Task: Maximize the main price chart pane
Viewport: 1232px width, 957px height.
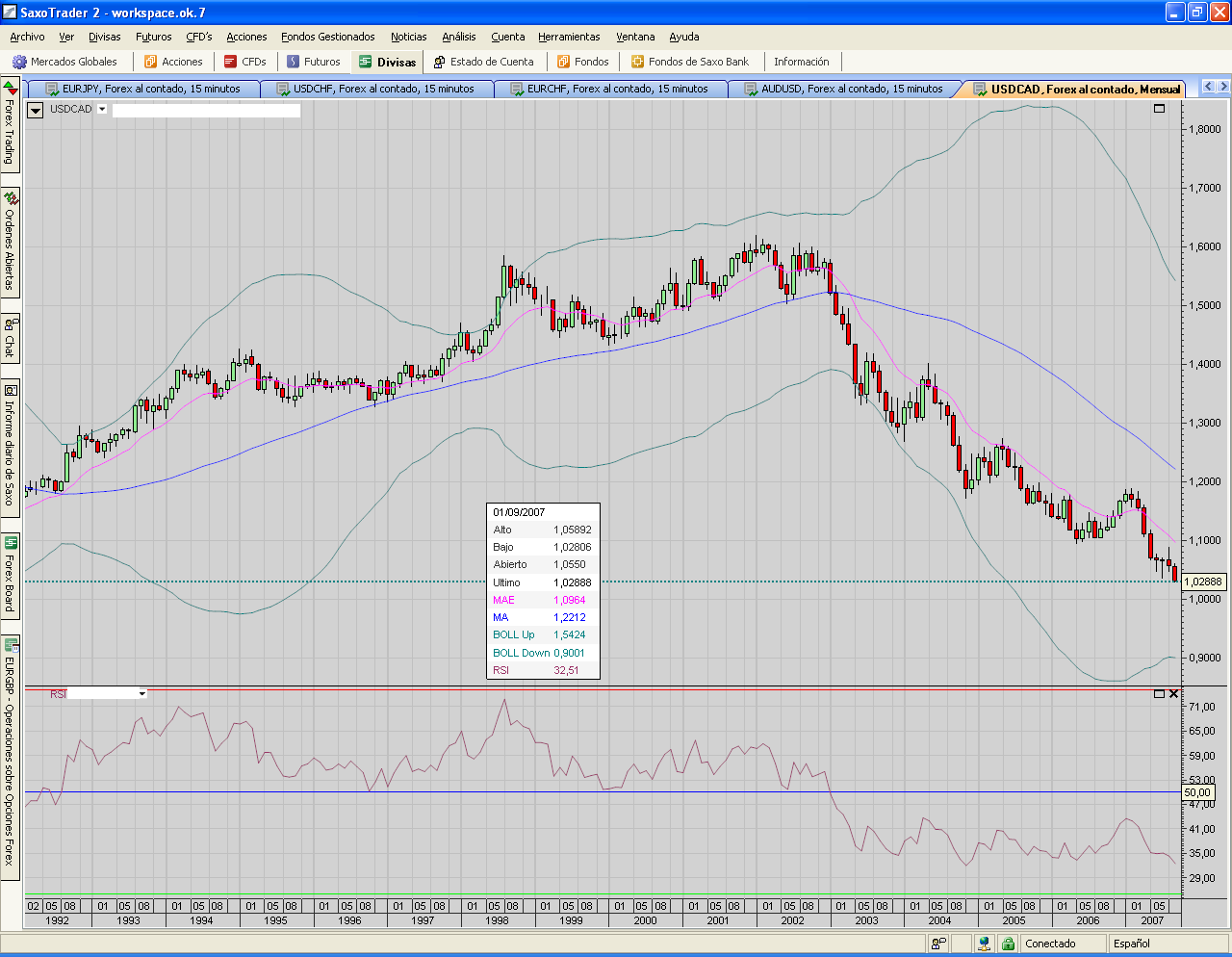Action: pos(1159,109)
